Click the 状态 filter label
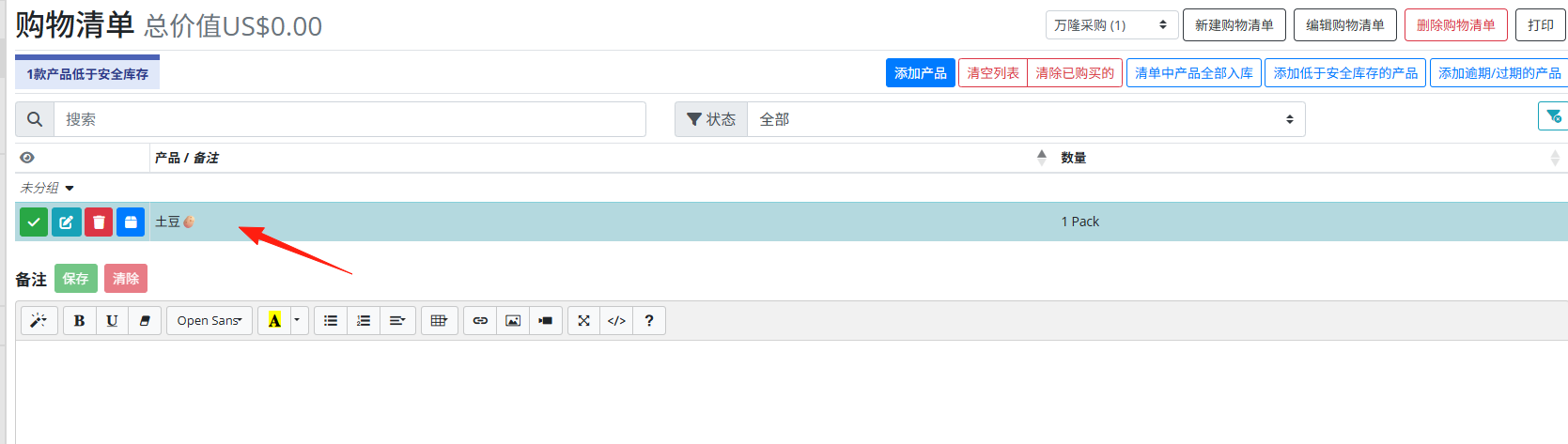The width and height of the screenshot is (1568, 444). coord(711,119)
